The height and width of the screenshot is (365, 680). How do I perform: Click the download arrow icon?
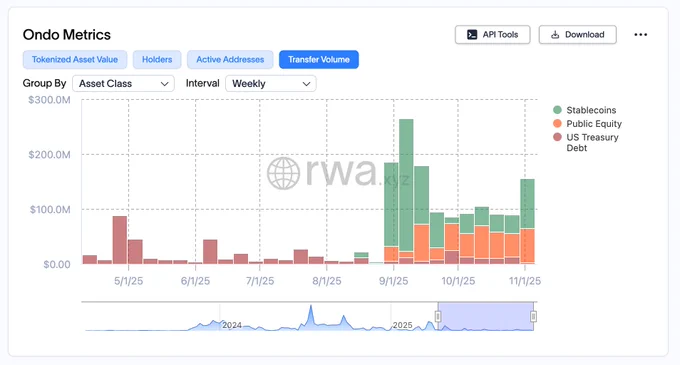[555, 35]
